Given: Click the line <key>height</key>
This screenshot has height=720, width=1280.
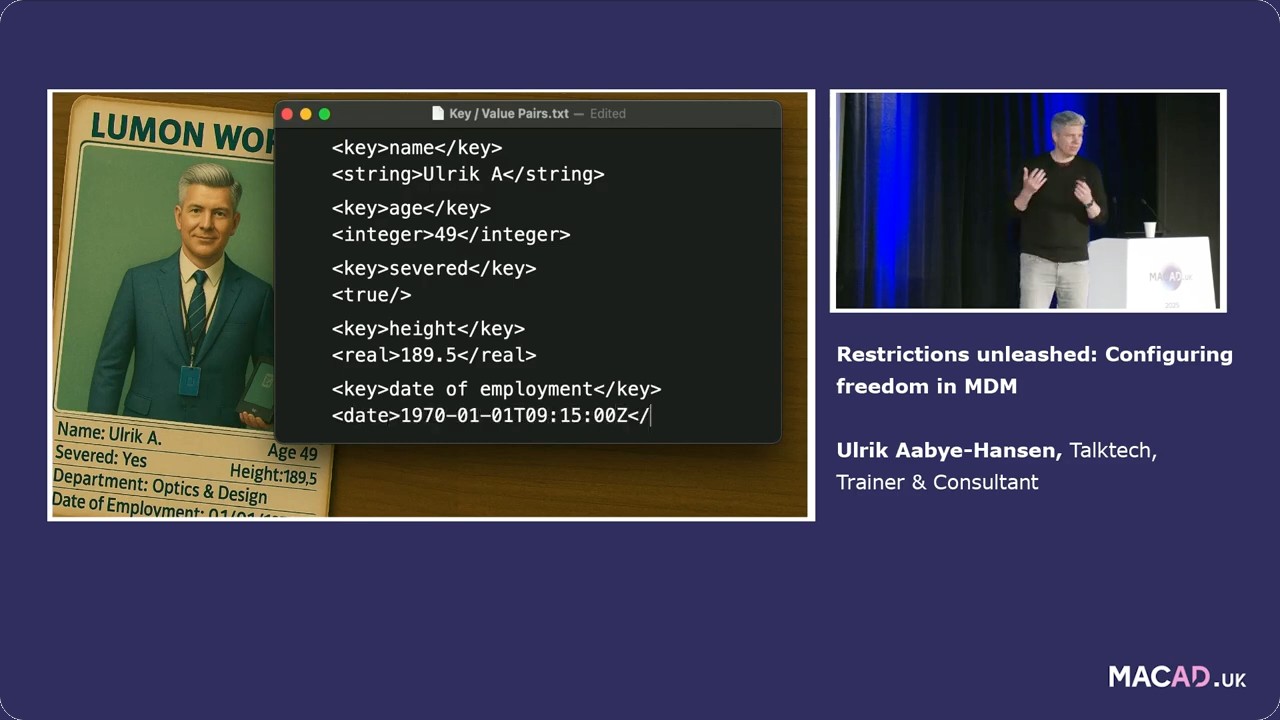Looking at the screenshot, I should (x=428, y=328).
